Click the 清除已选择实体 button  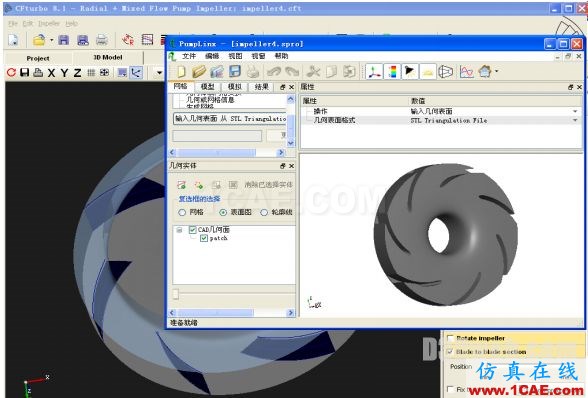268,185
